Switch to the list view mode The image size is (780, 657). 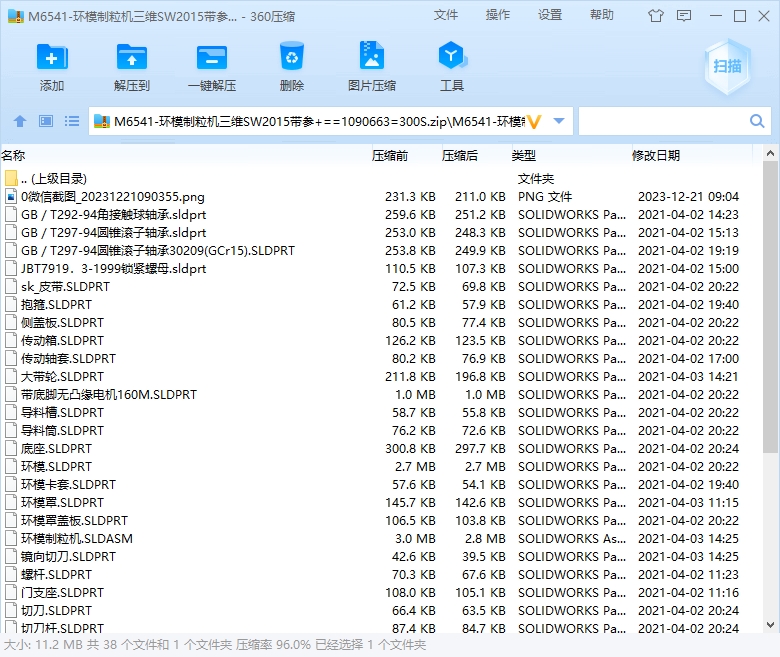point(72,121)
